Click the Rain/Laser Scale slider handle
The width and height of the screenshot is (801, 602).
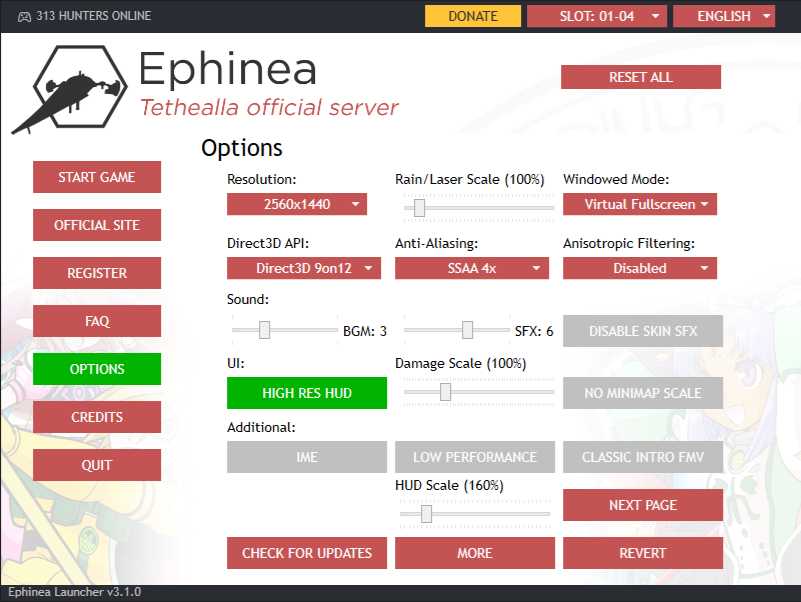tap(419, 208)
